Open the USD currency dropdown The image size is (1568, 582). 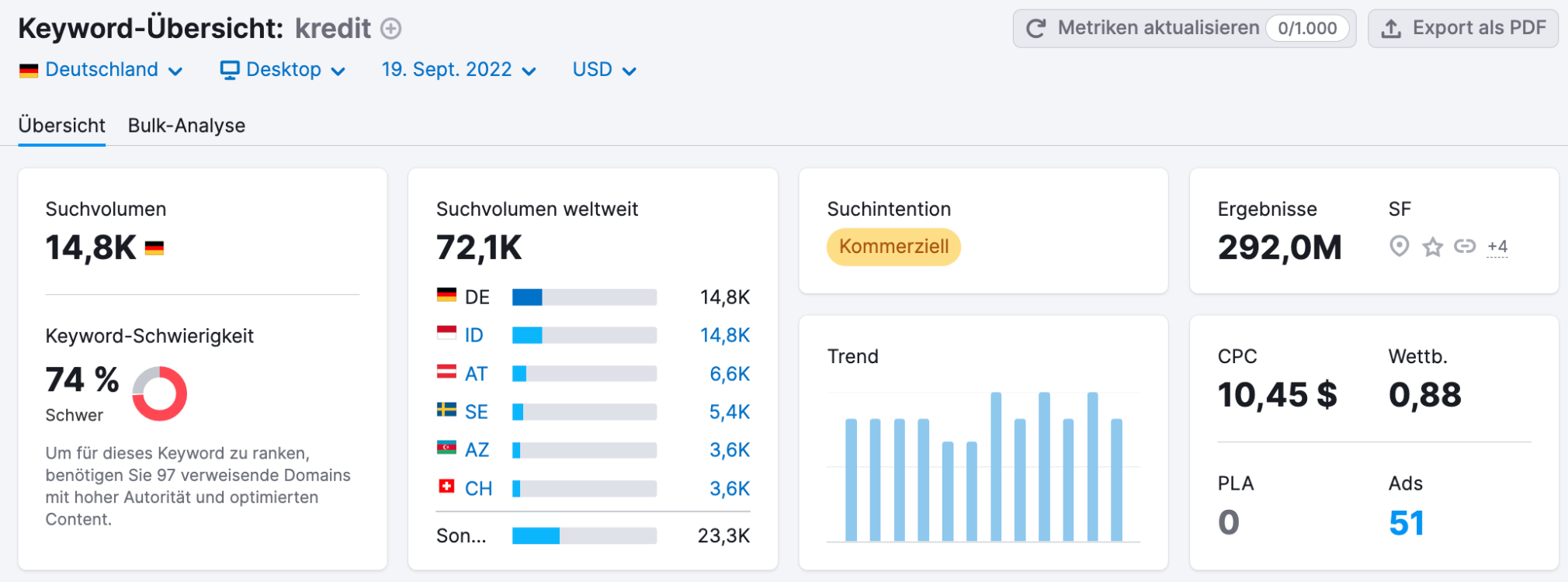point(605,70)
